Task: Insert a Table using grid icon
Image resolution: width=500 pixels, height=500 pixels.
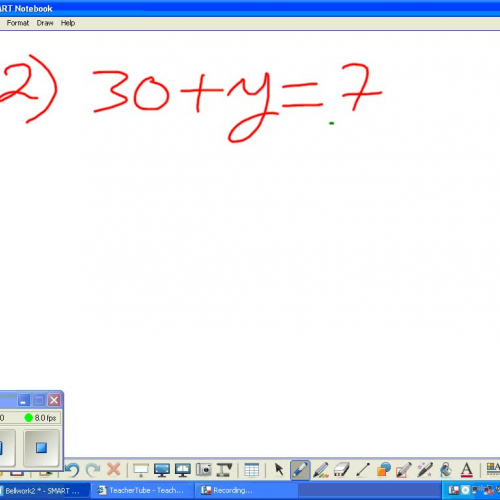Action: [x=251, y=470]
